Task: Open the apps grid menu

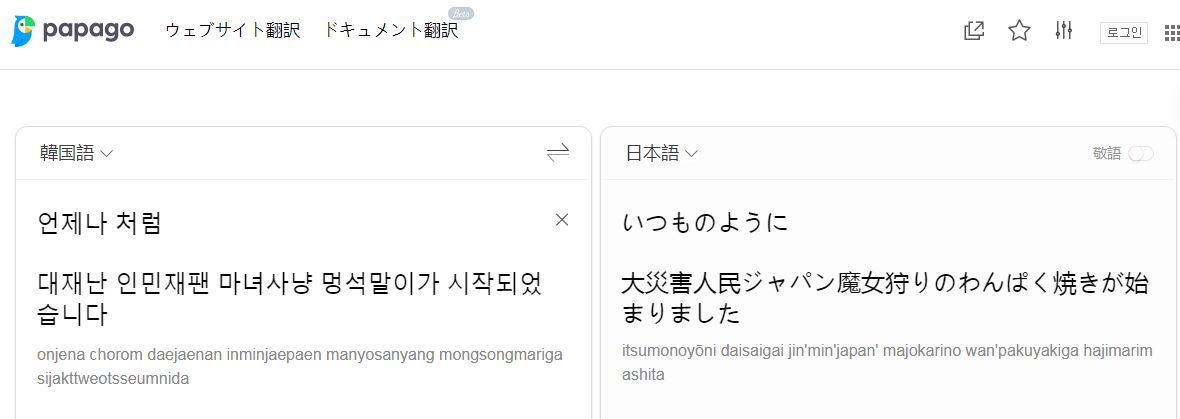Action: [x=1172, y=32]
